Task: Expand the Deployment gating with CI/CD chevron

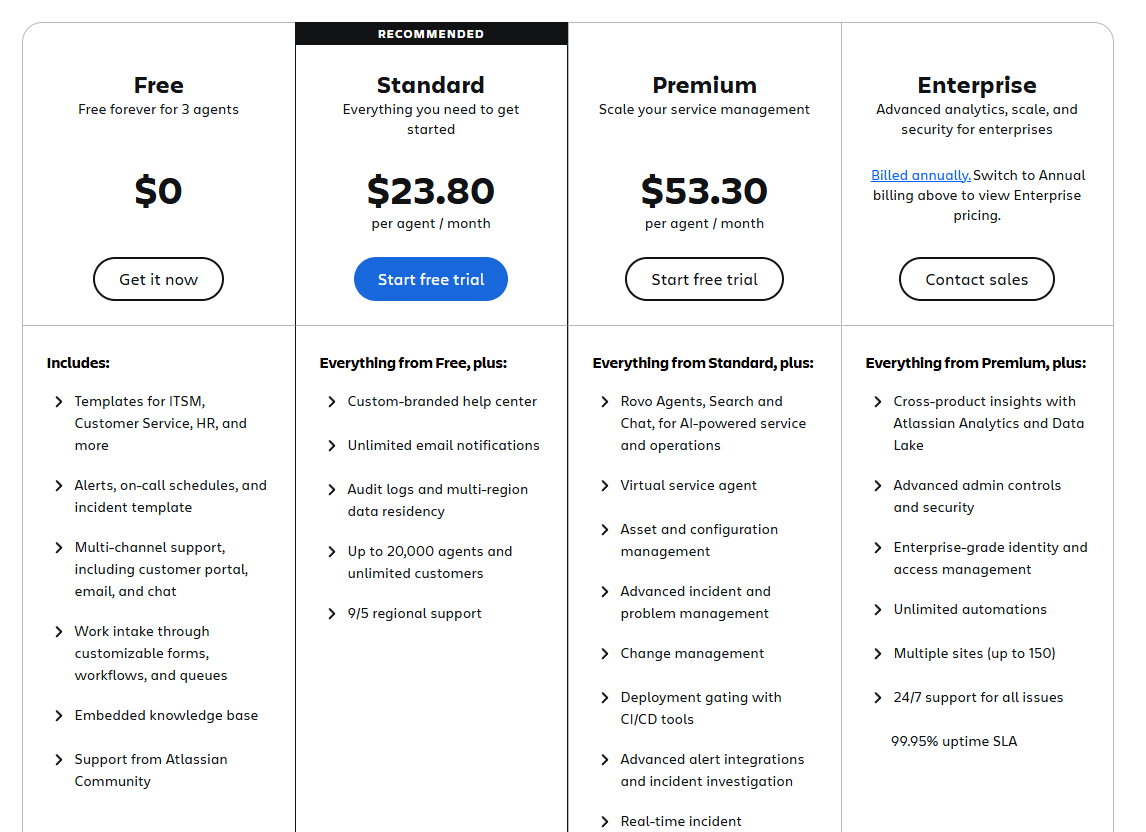Action: [x=605, y=698]
